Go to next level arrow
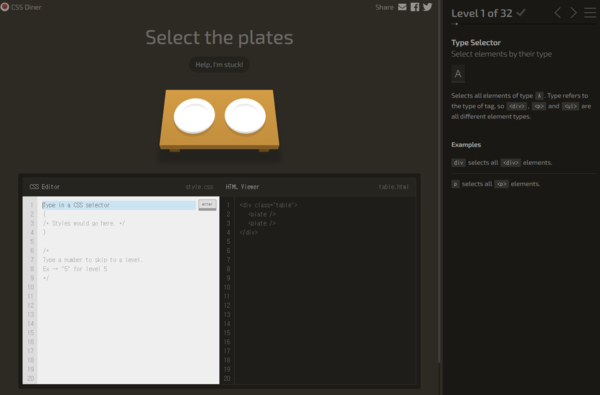 pos(573,13)
